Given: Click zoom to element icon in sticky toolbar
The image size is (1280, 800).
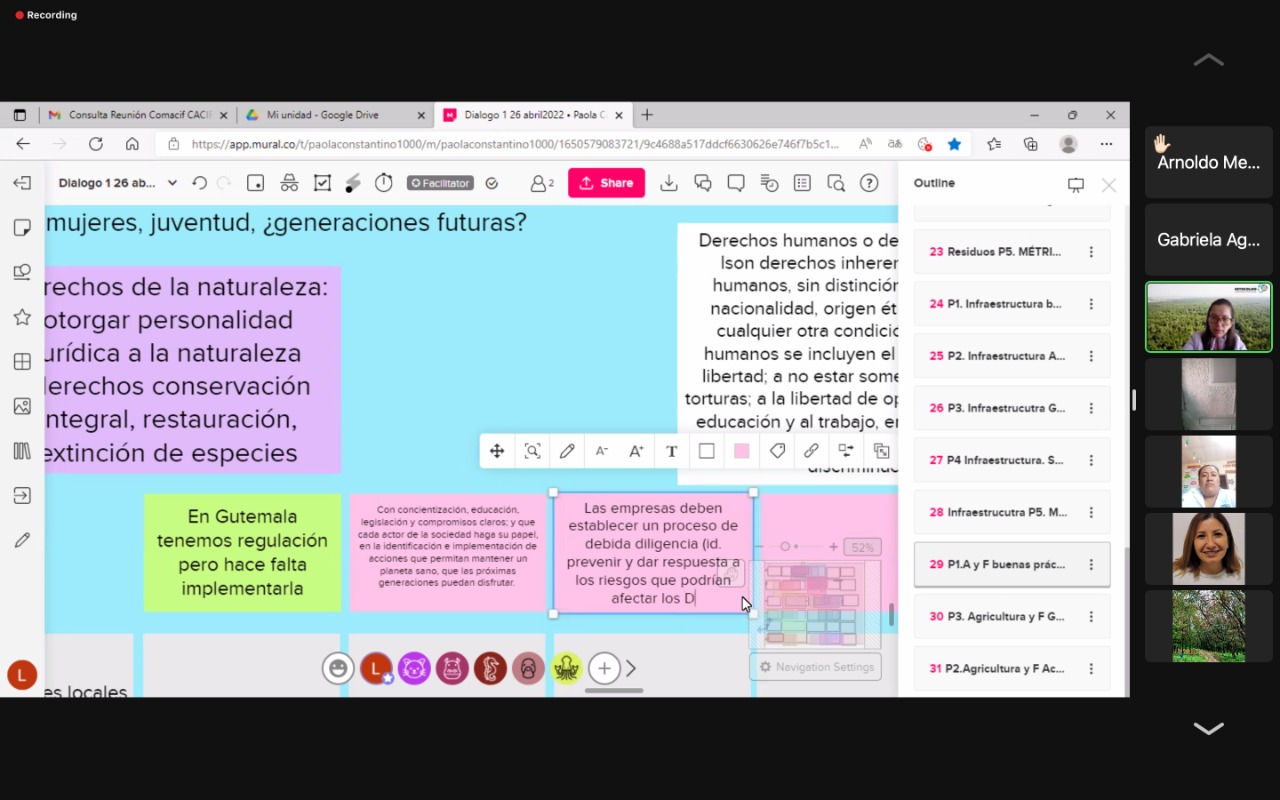Looking at the screenshot, I should pyautogui.click(x=532, y=451).
